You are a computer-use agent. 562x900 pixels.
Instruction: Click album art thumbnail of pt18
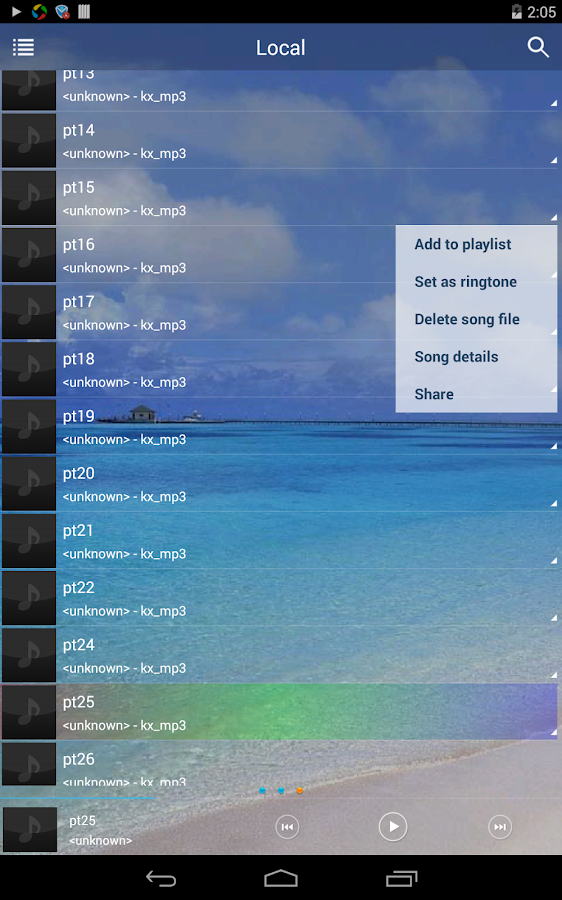[29, 369]
